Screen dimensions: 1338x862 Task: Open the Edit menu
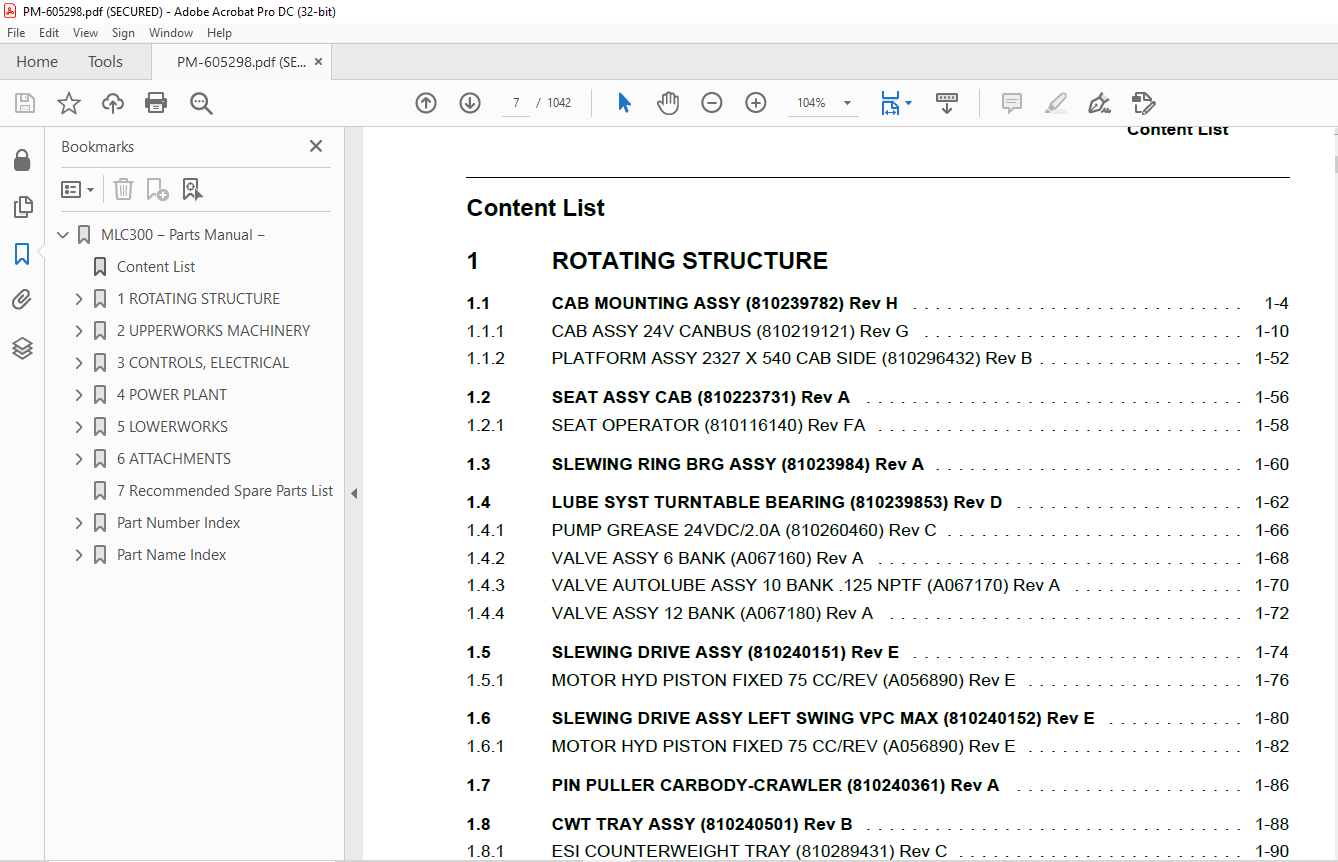pos(49,33)
